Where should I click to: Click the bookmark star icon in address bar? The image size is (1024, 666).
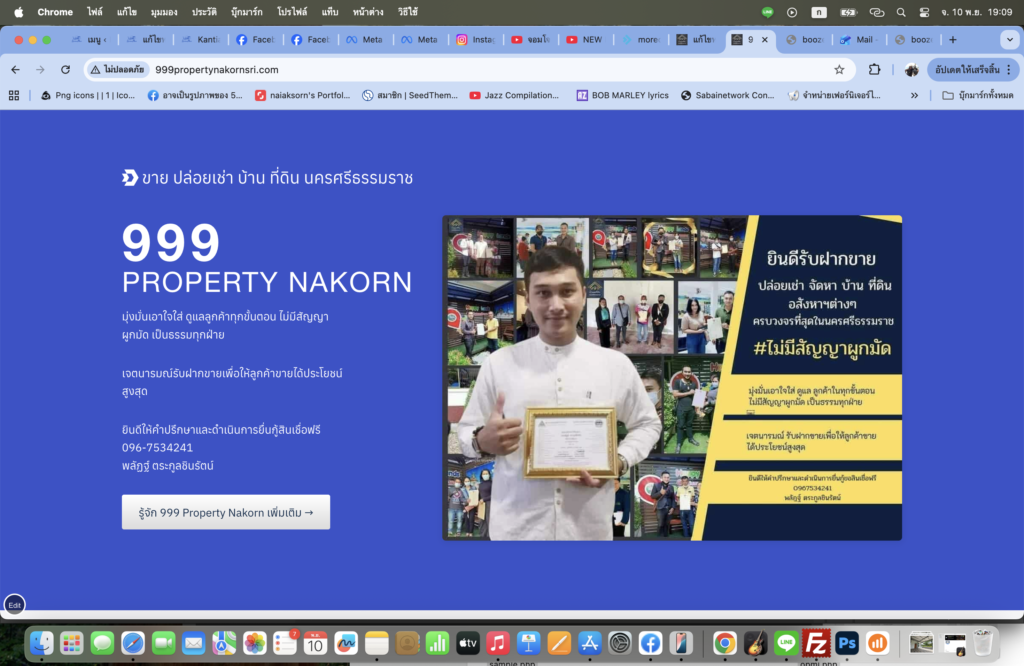pyautogui.click(x=839, y=70)
